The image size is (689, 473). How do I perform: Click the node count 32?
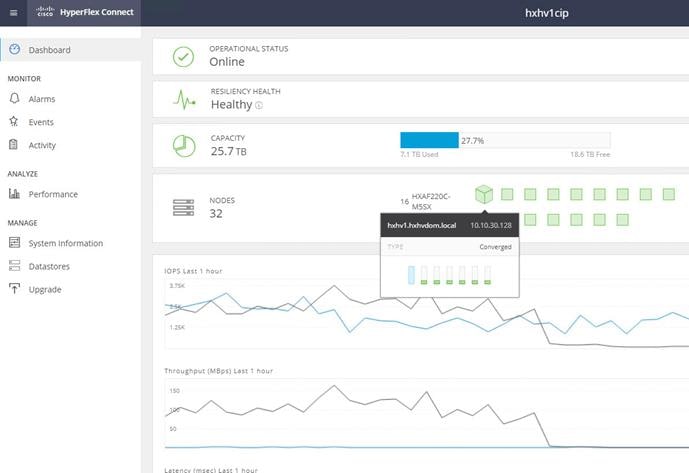click(216, 214)
